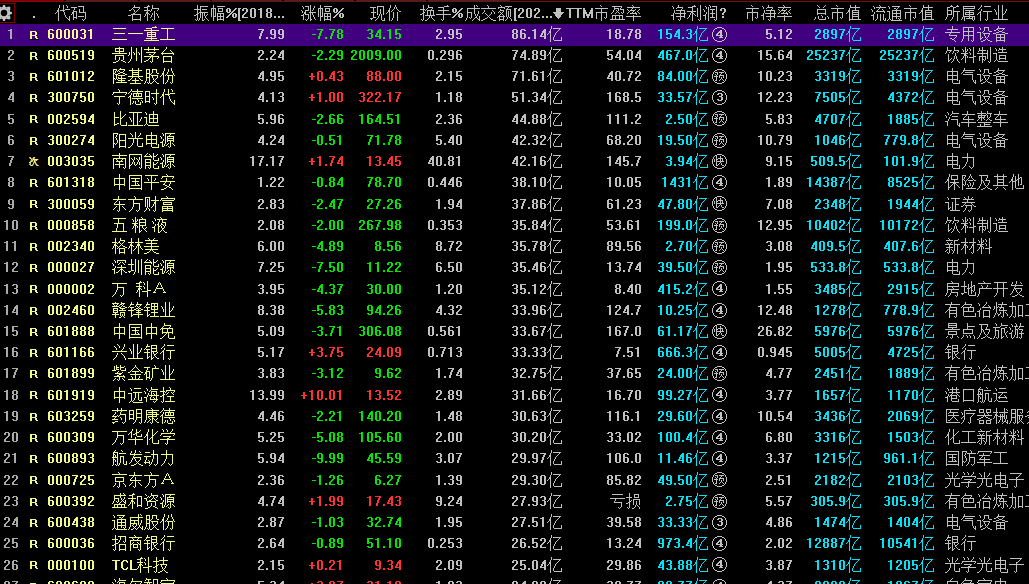Select stock name 比亚迪
This screenshot has height=584, width=1029.
(136, 119)
